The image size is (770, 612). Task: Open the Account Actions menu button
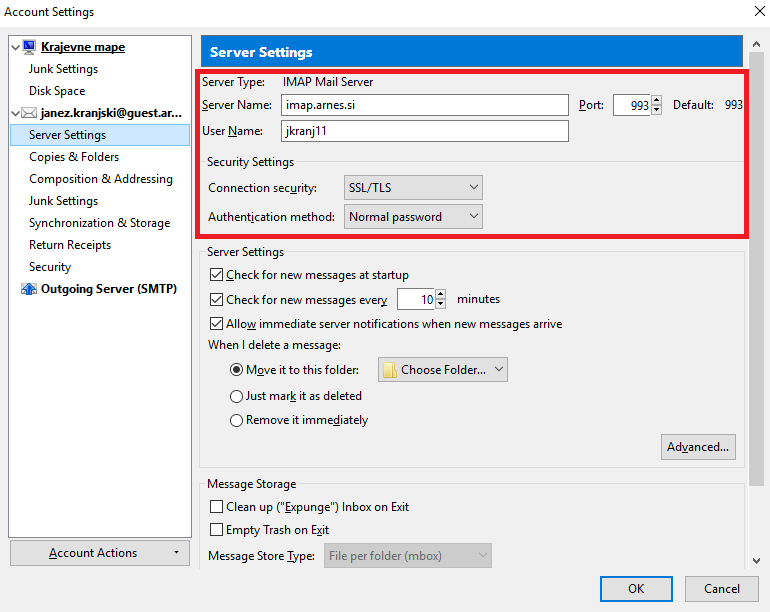(x=100, y=553)
